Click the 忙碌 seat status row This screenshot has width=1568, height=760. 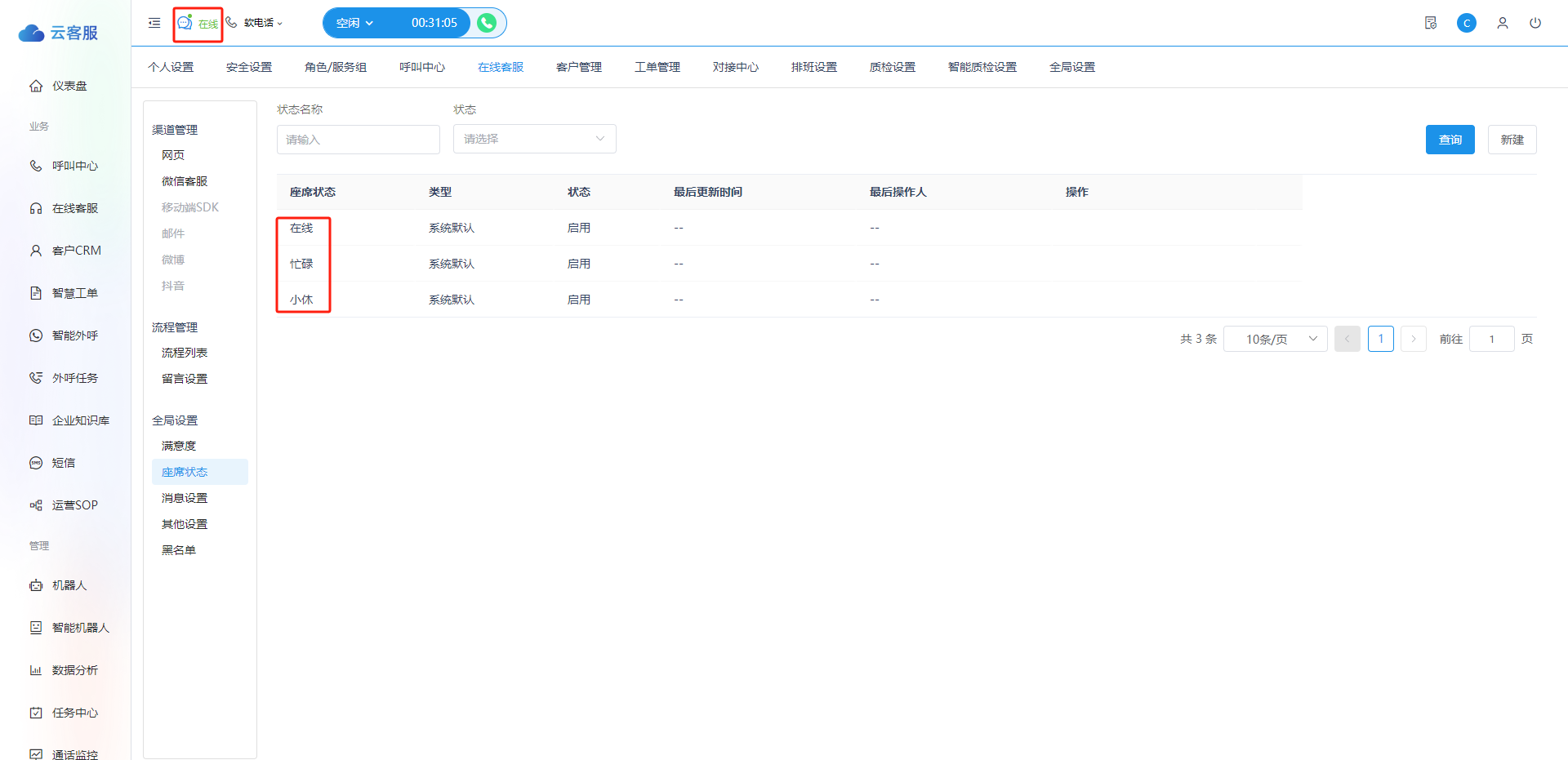point(789,264)
